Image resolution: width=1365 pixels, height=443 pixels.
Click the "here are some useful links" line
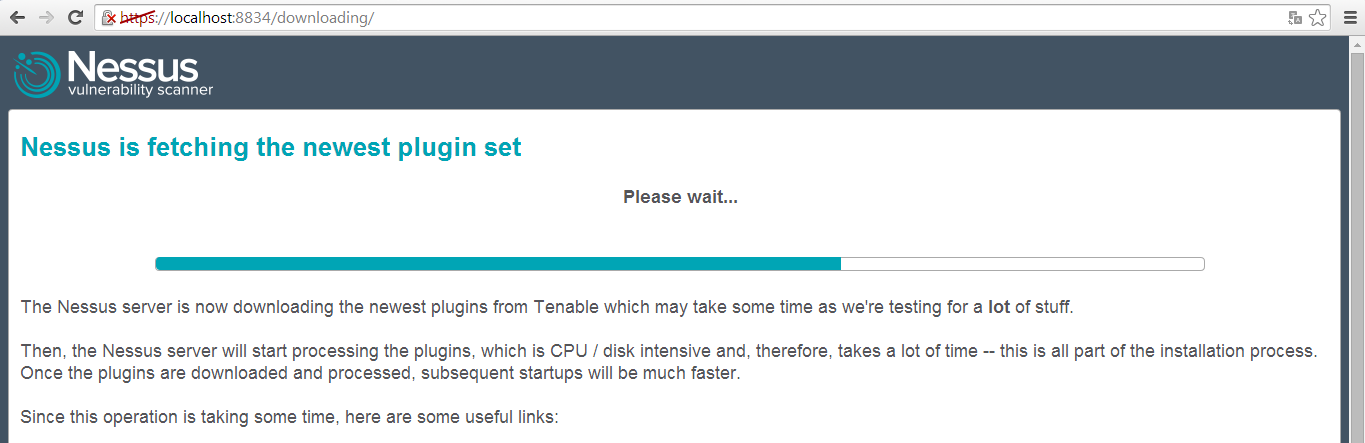[x=289, y=417]
